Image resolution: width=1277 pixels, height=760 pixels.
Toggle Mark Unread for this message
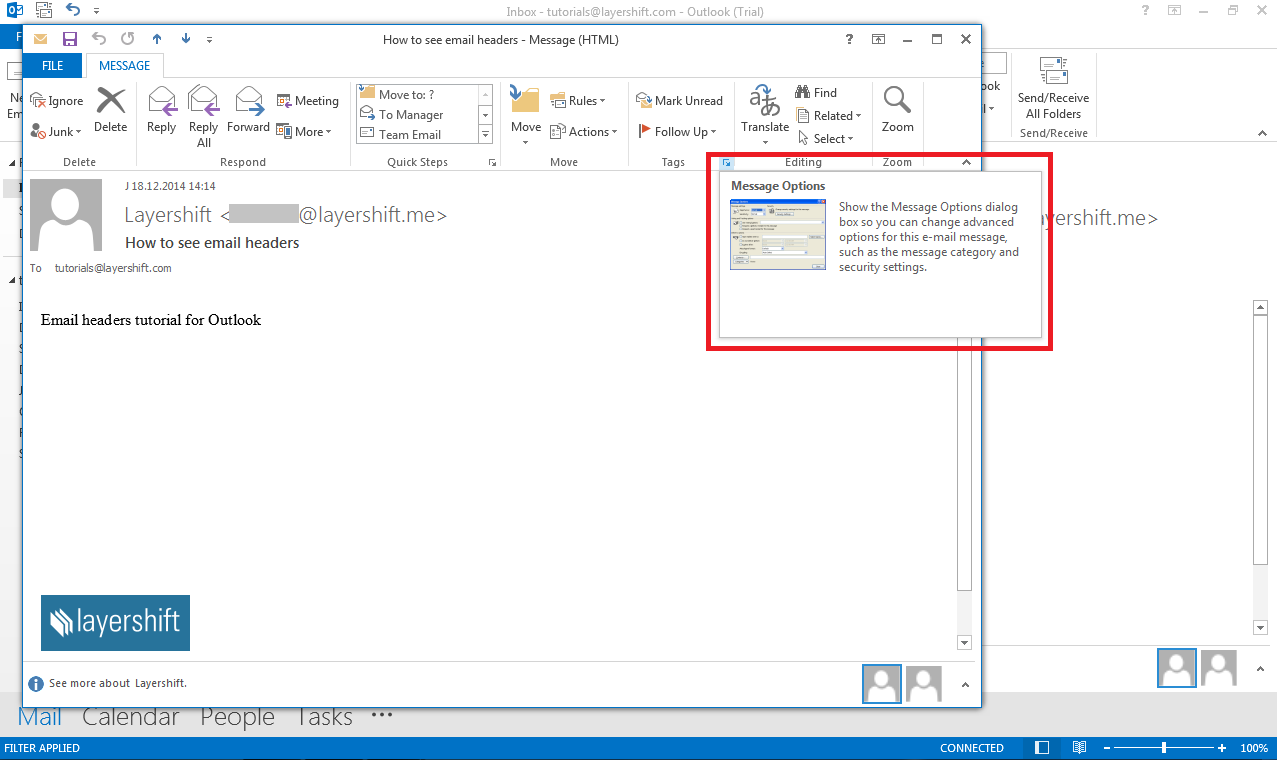coord(680,101)
